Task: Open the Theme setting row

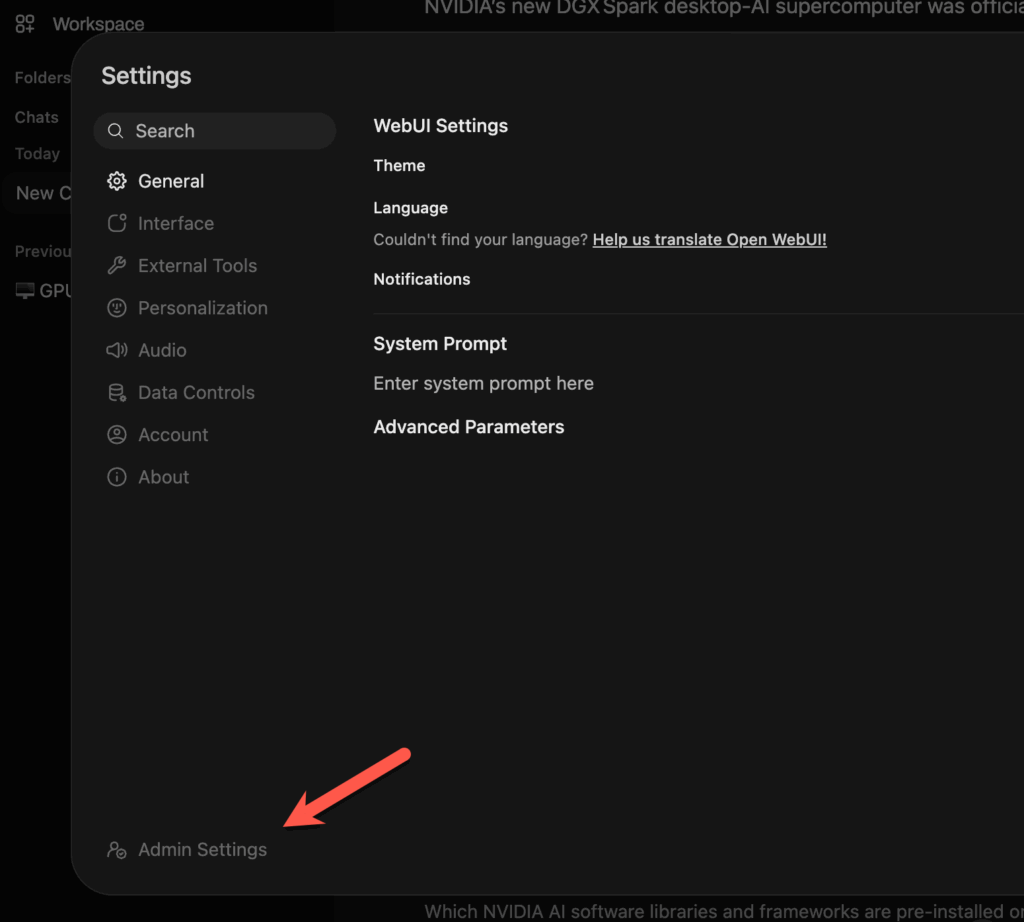Action: [x=399, y=166]
